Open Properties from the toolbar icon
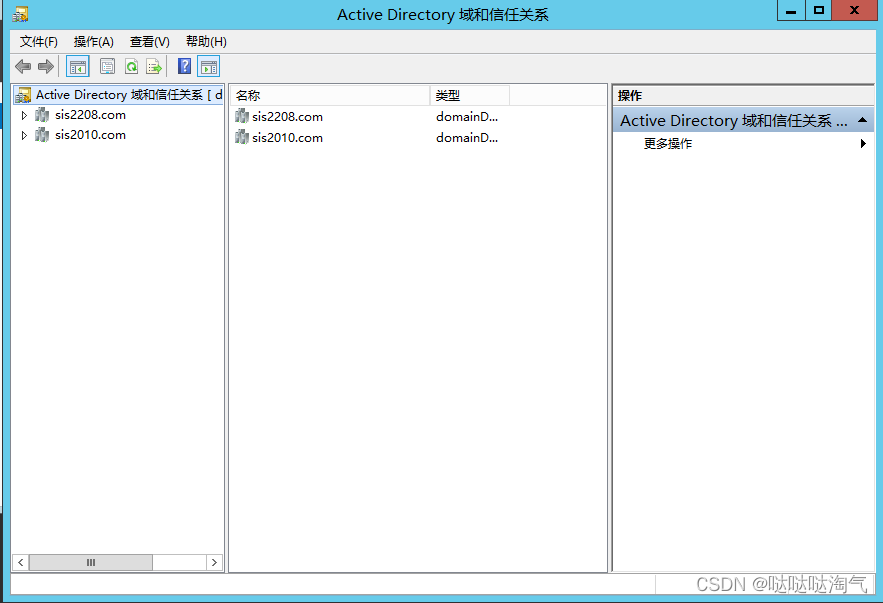This screenshot has width=883, height=603. click(107, 66)
